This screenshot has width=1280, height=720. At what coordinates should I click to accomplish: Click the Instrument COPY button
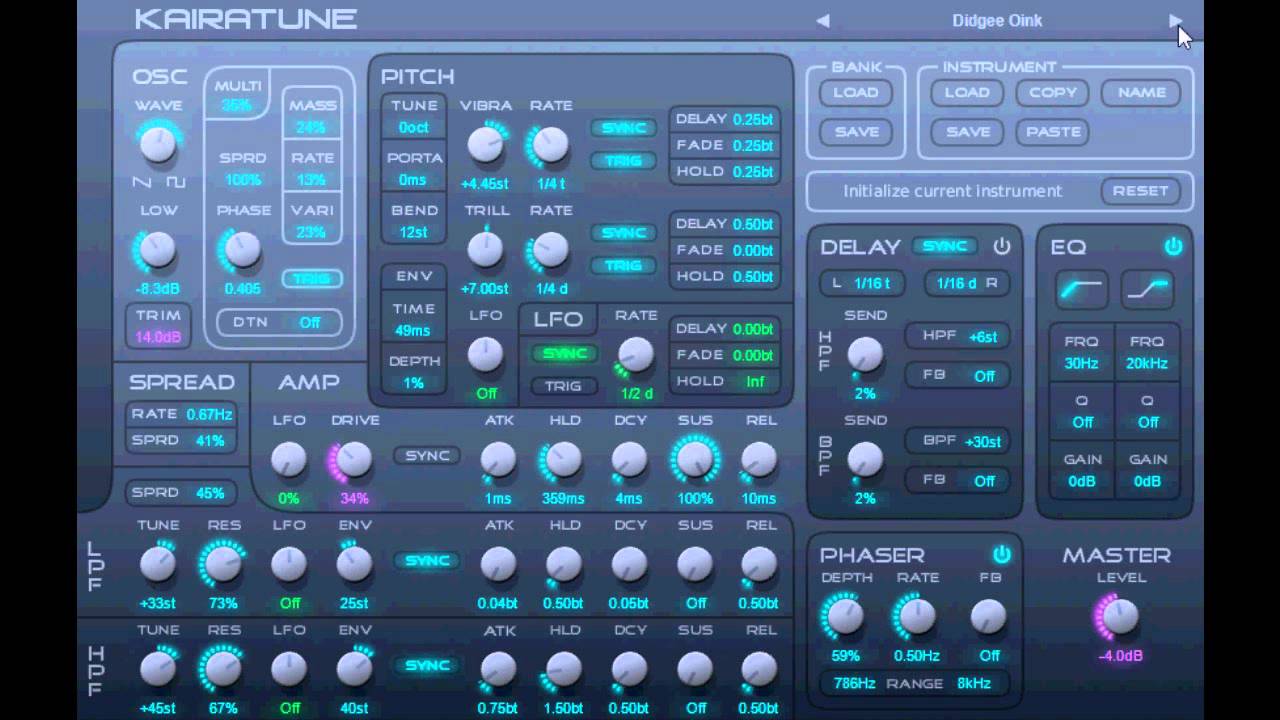click(1053, 93)
